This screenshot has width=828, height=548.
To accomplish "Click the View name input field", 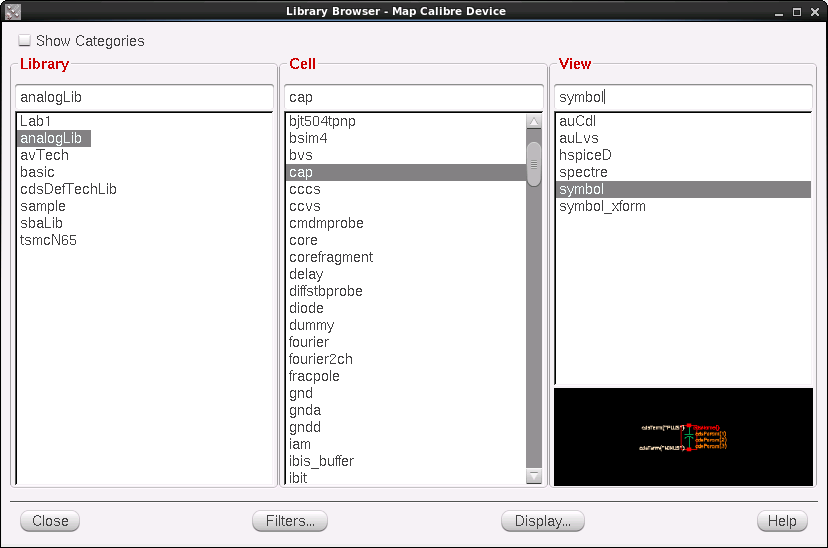I will 683,97.
